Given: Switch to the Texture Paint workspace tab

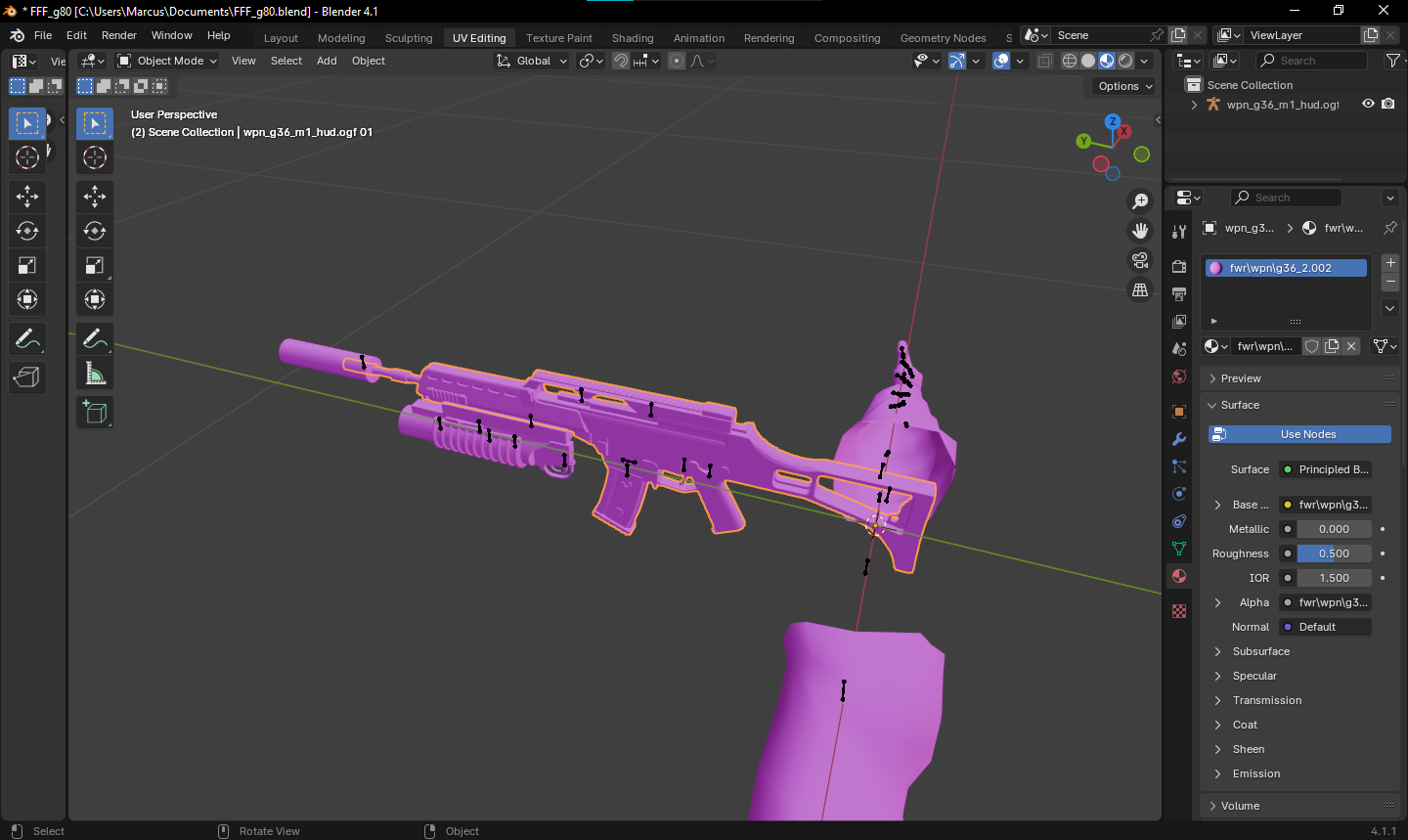Looking at the screenshot, I should pos(558,38).
